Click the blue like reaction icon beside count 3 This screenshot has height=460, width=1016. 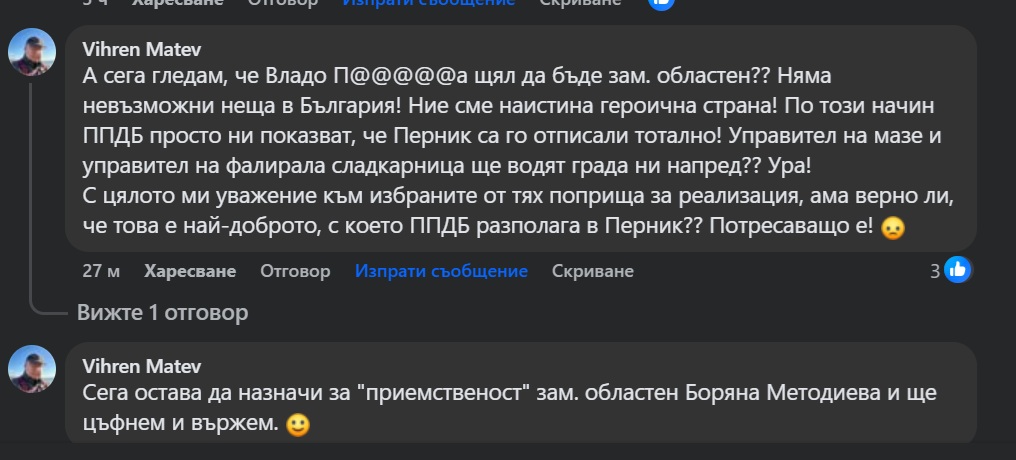pos(957,269)
